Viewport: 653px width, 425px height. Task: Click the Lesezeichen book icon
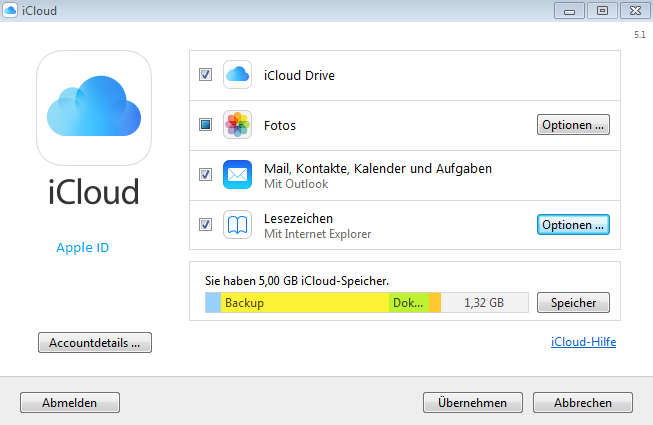[x=237, y=224]
